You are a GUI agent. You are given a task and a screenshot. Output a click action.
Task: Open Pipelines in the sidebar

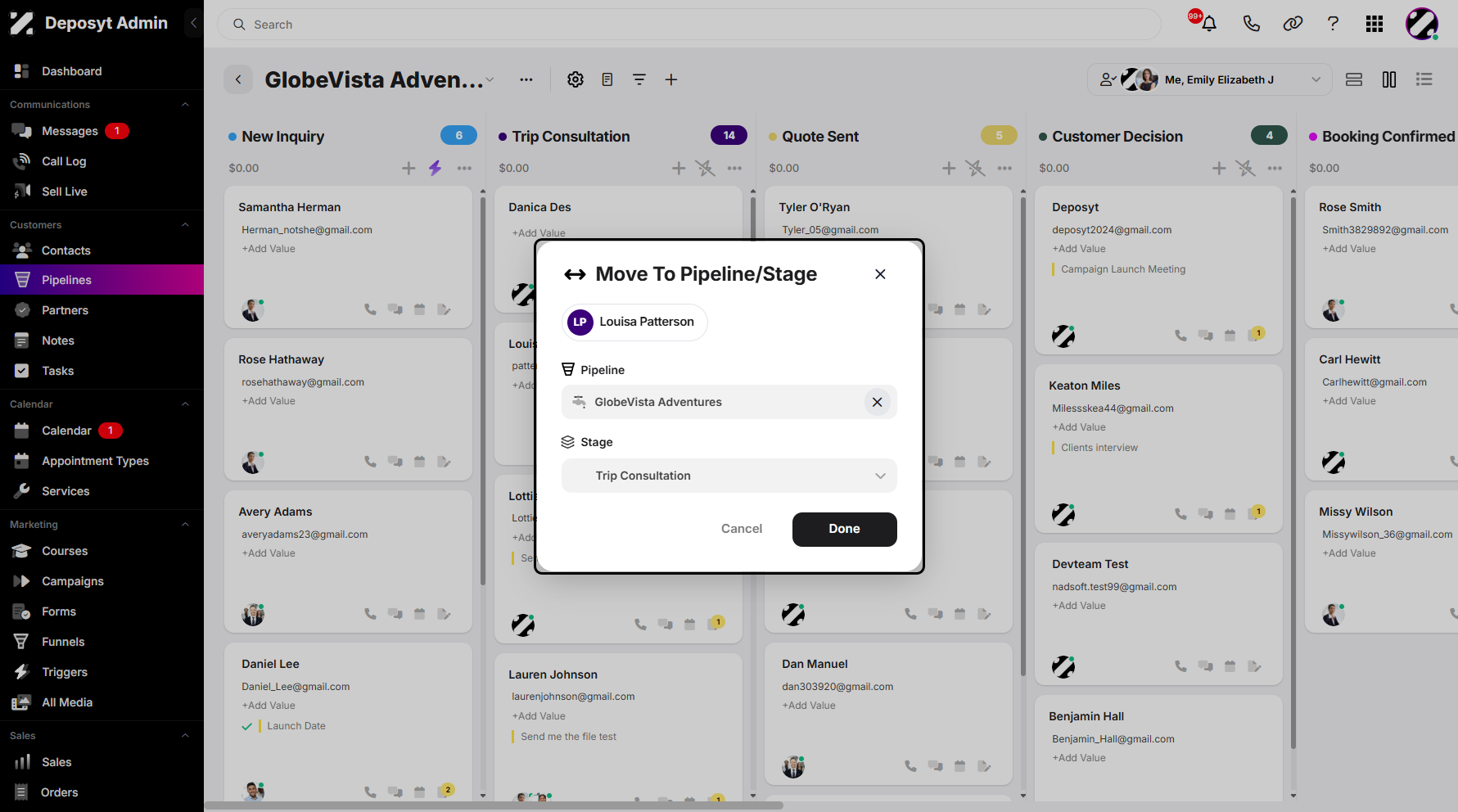(x=102, y=280)
